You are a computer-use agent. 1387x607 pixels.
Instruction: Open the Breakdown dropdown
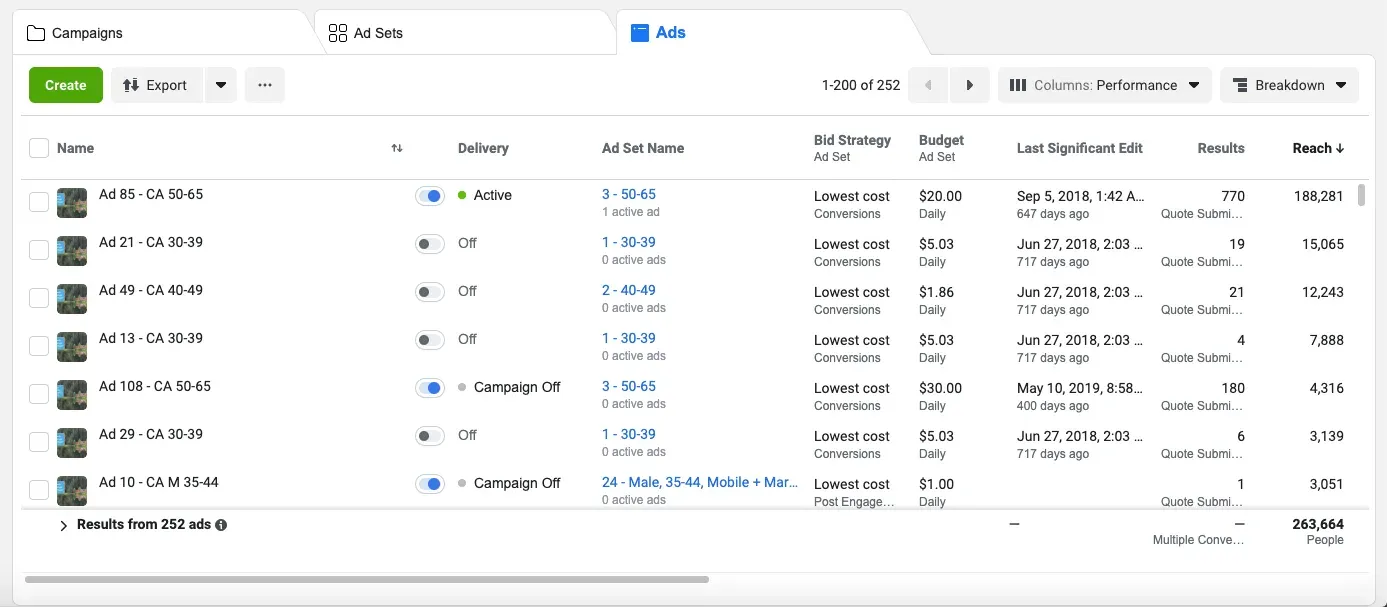1290,85
